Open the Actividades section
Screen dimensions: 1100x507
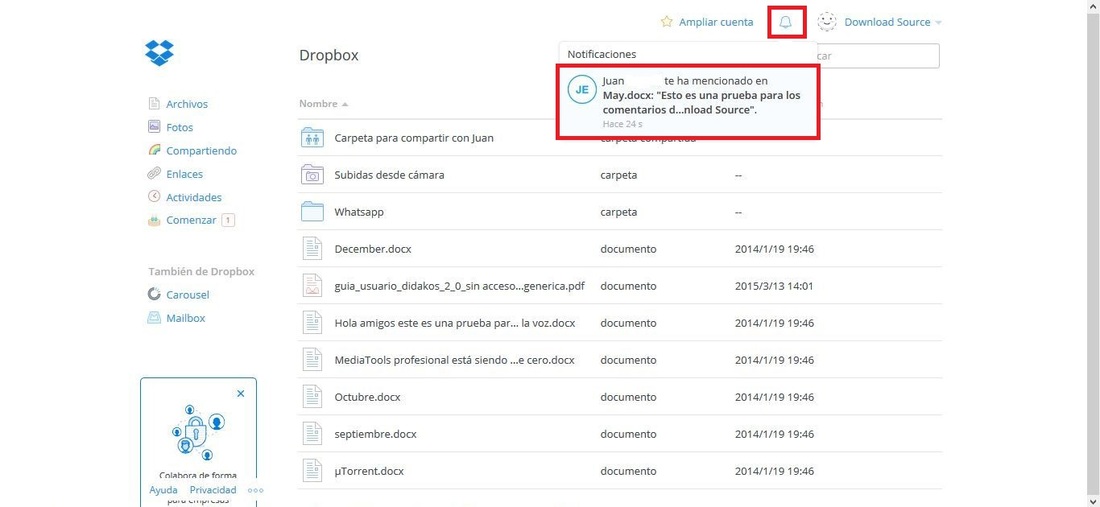pyautogui.click(x=194, y=197)
